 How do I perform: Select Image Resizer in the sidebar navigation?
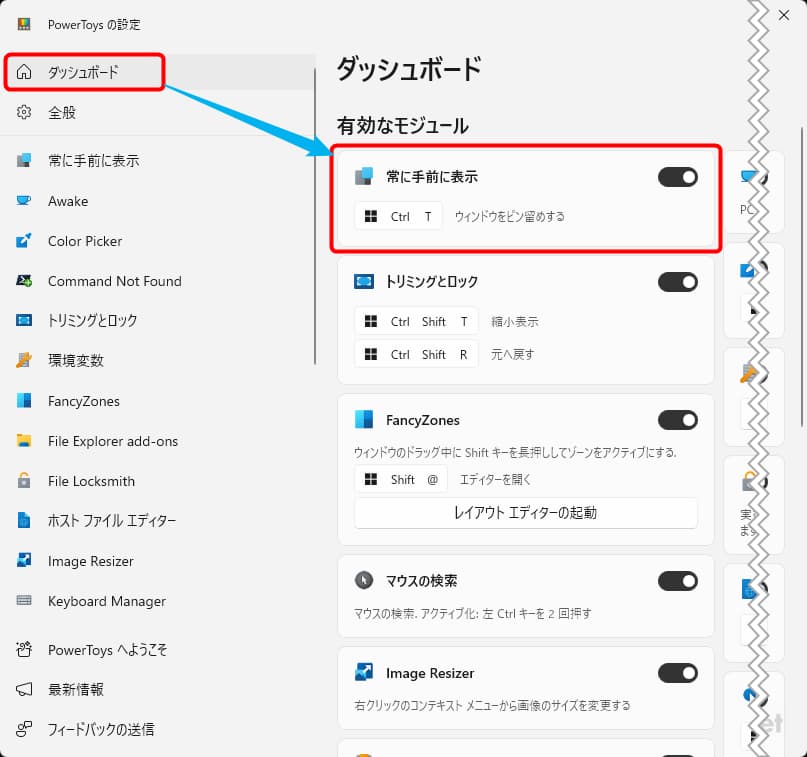(157, 561)
